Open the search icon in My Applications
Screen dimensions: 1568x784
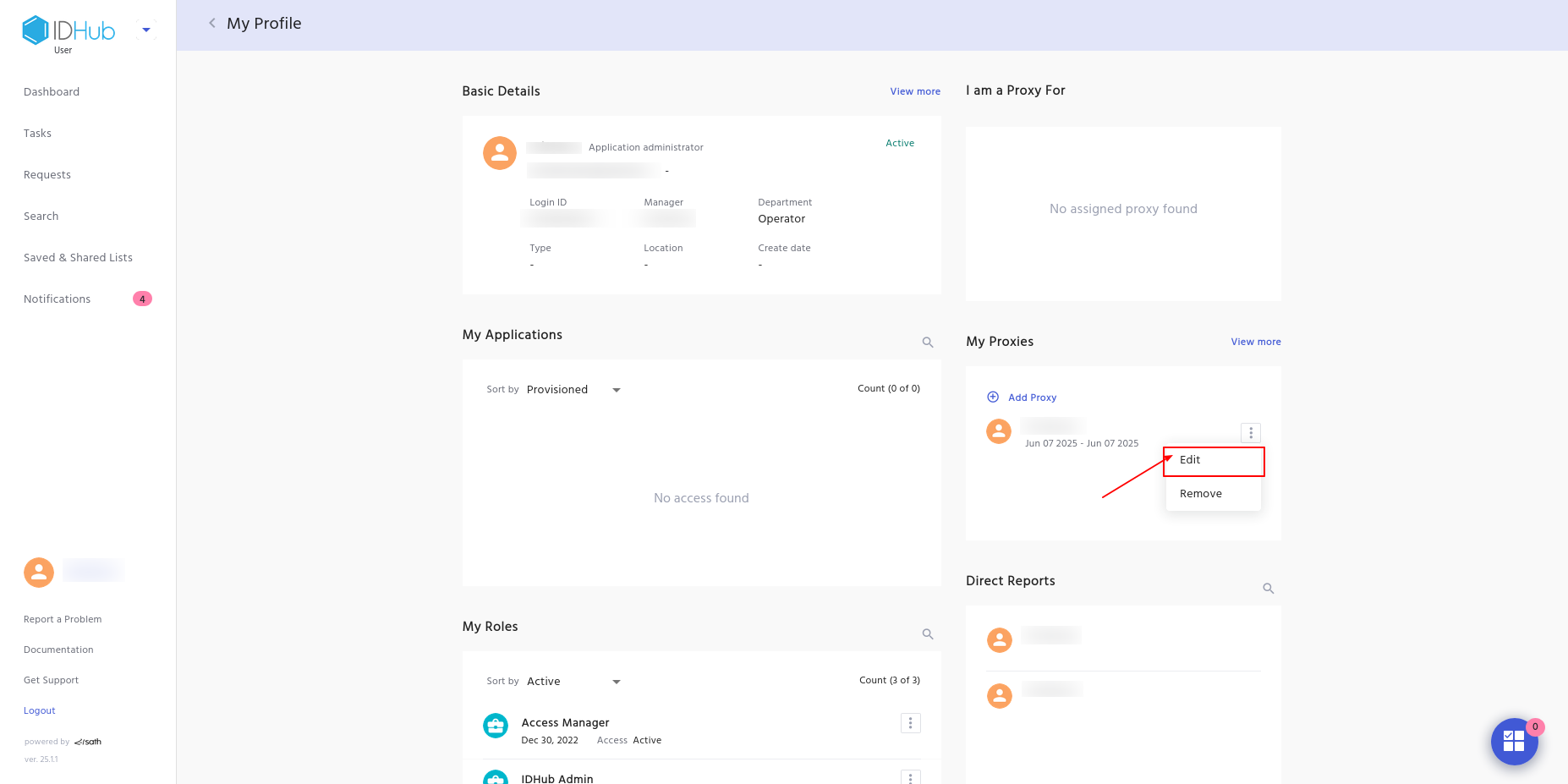tap(928, 343)
